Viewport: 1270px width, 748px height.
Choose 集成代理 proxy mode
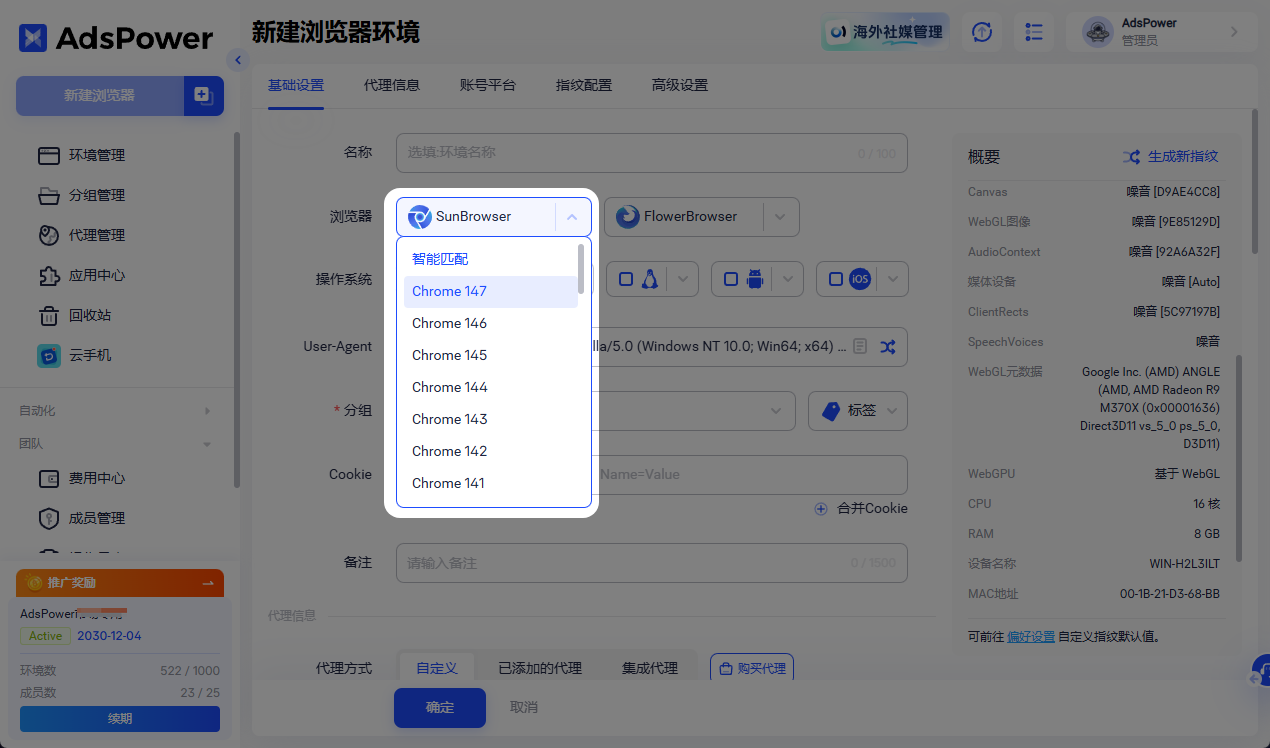tap(650, 668)
